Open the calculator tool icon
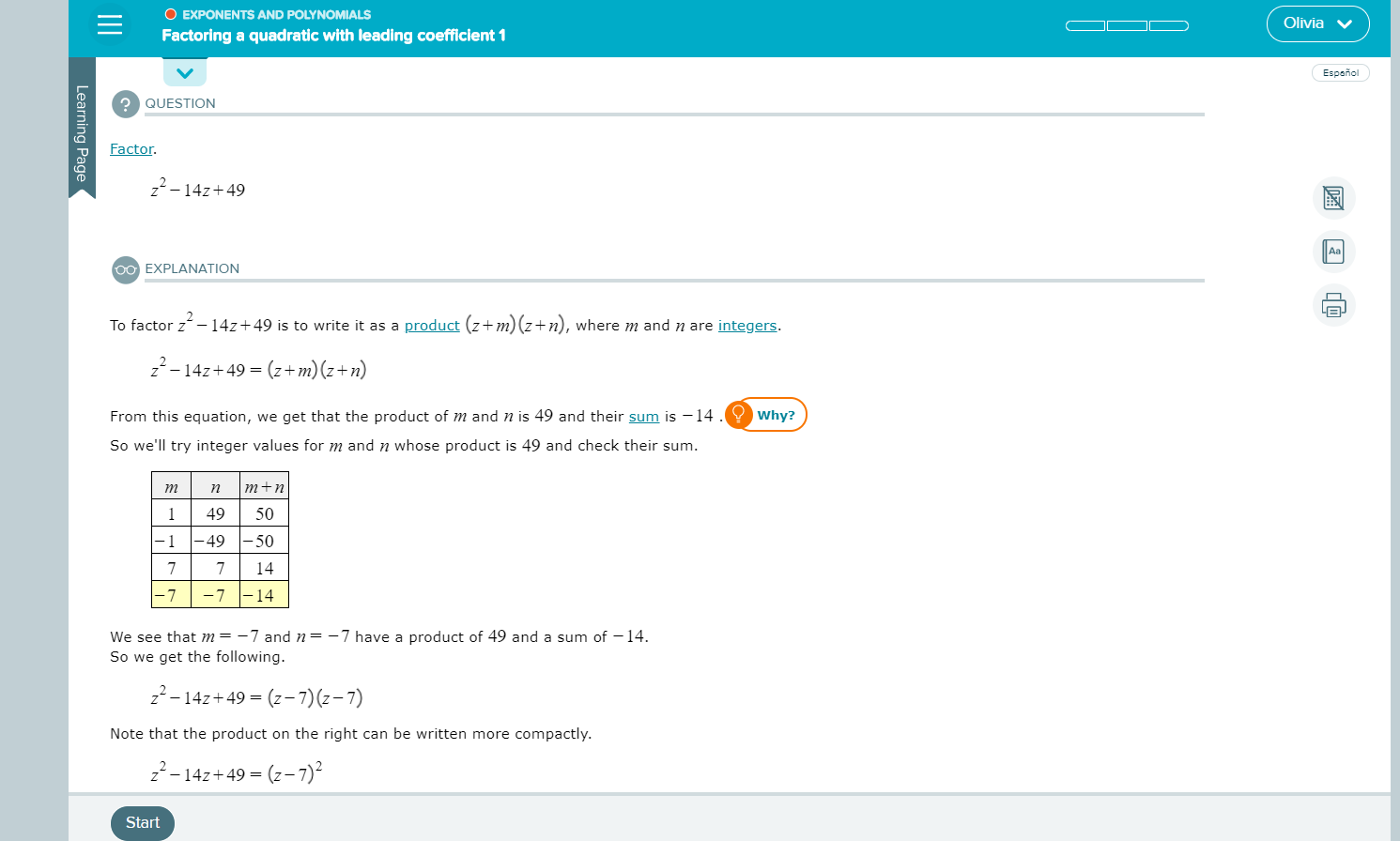Viewport: 1400px width, 841px height. tap(1333, 198)
